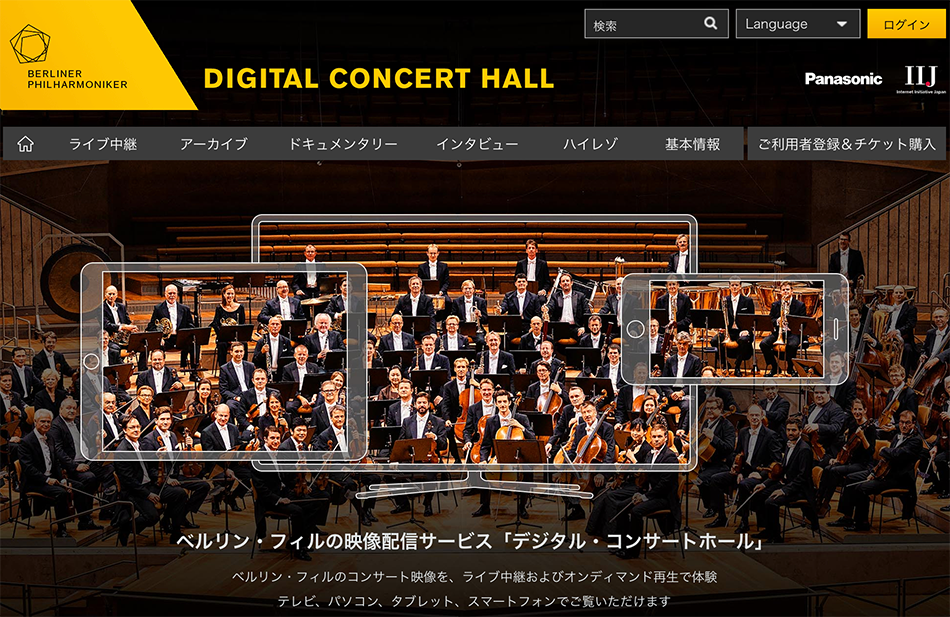Image resolution: width=950 pixels, height=617 pixels.
Task: Open the ライブ中継 menu item
Action: coord(103,144)
